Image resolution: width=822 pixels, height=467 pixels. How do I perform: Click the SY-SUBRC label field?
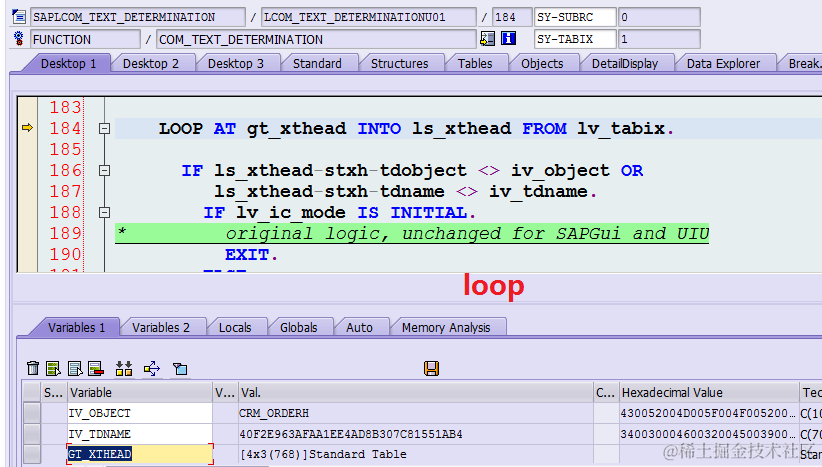575,17
